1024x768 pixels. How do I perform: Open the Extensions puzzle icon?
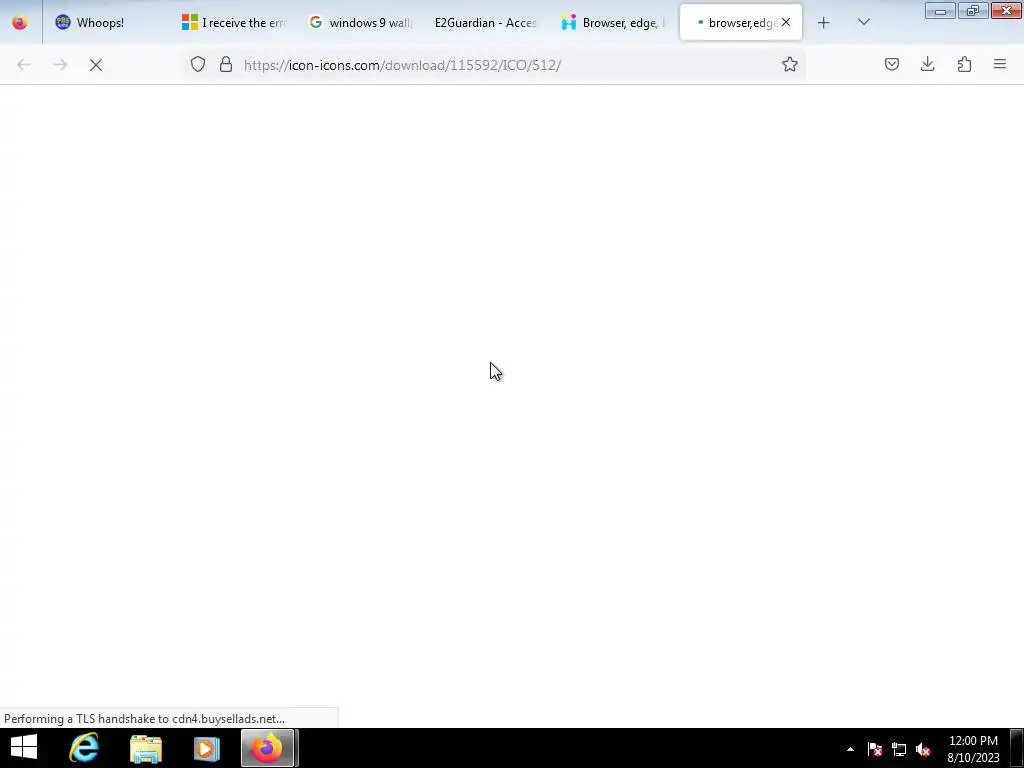click(x=964, y=65)
